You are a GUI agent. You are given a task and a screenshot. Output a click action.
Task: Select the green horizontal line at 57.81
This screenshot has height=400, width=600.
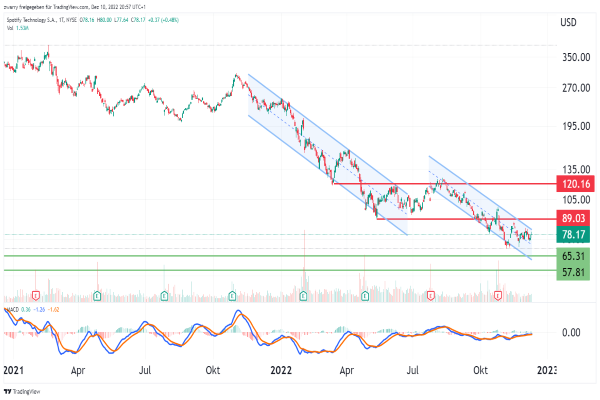[280, 270]
